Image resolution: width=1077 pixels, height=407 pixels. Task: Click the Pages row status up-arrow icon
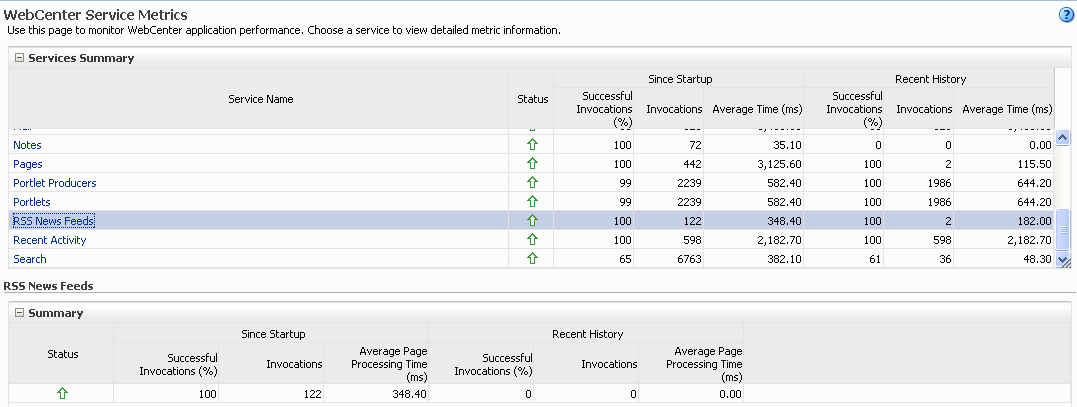(x=532, y=164)
